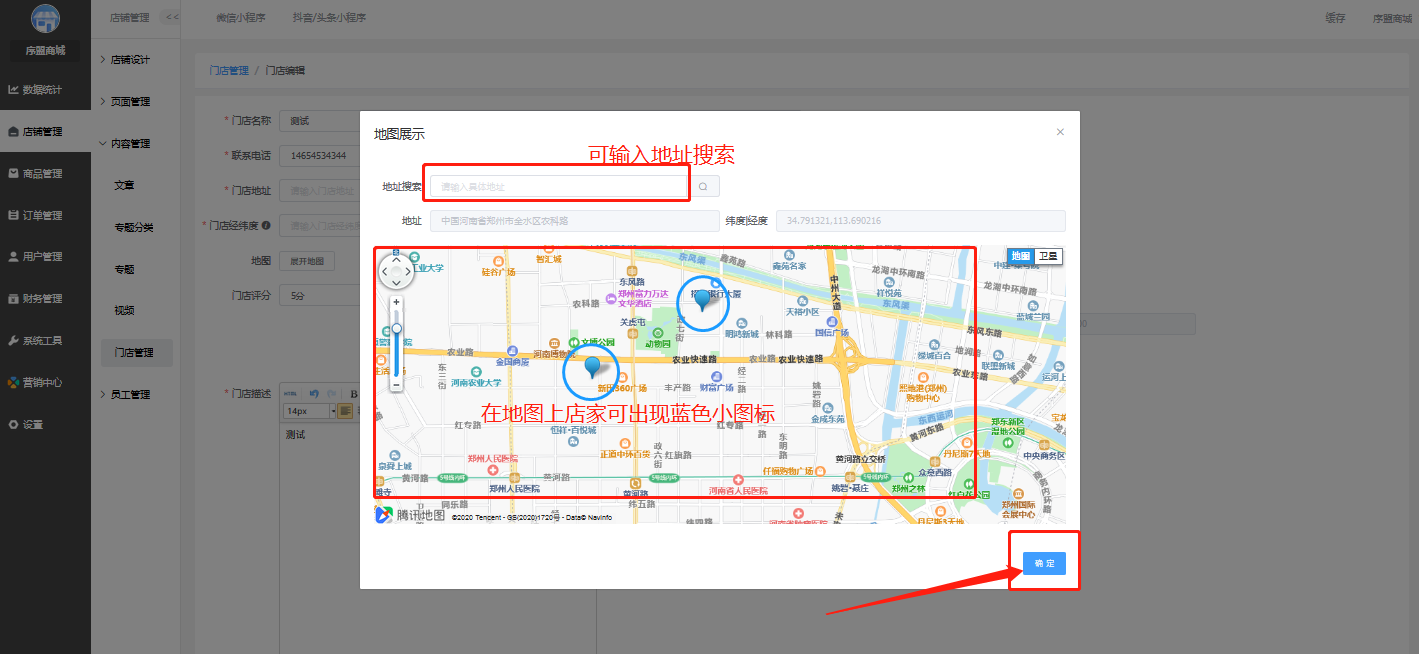This screenshot has width=1419, height=654.
Task: Pan the map right with the east arrow
Action: click(x=409, y=271)
